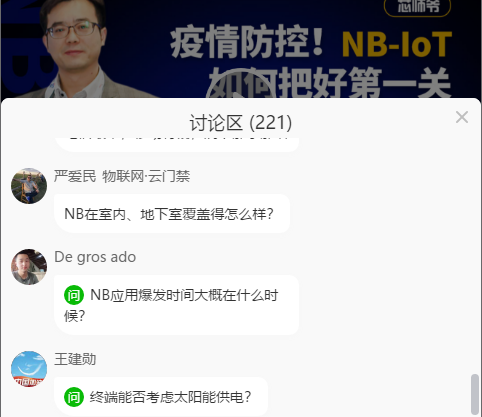Click the 讨论区 (221) panel title
482x417 pixels.
pyautogui.click(x=241, y=122)
